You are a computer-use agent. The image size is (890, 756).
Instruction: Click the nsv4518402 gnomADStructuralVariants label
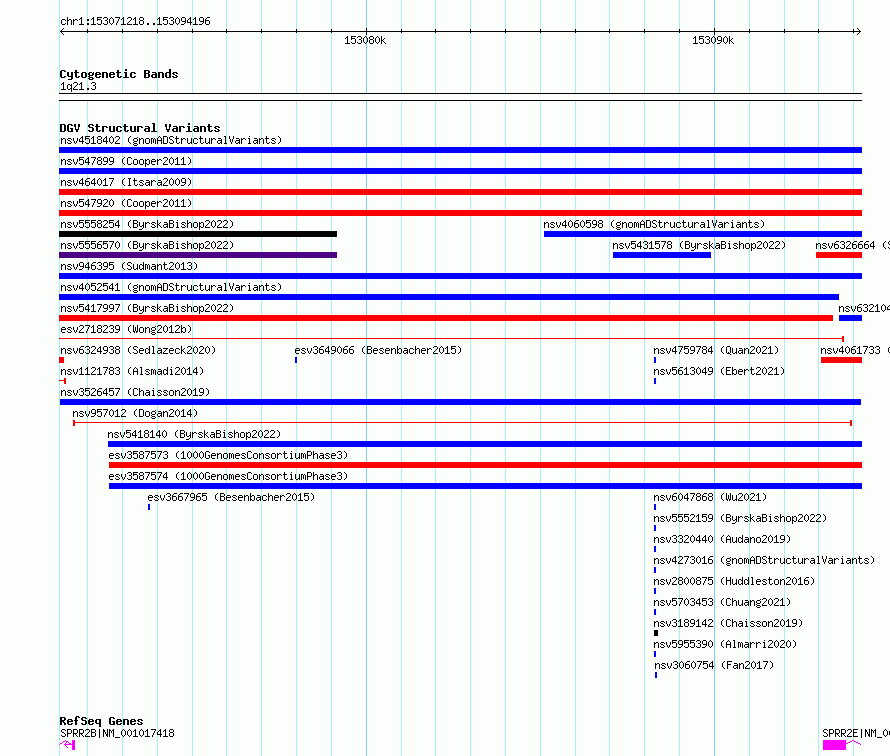click(171, 140)
